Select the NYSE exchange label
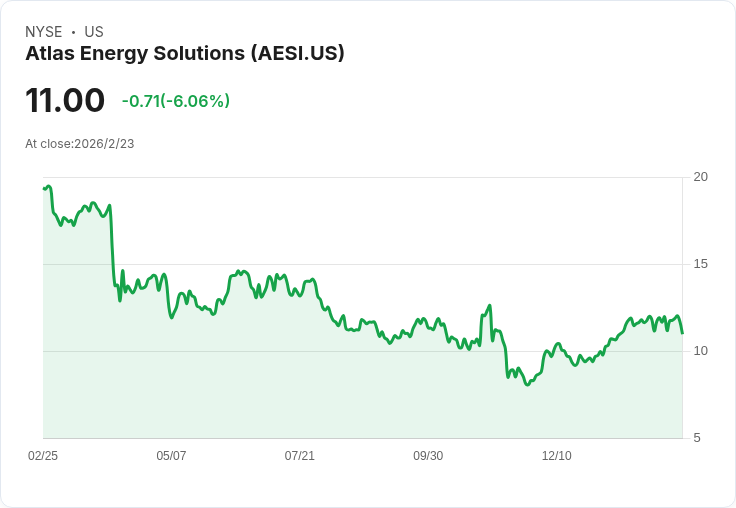This screenshot has height=508, width=736. click(44, 32)
